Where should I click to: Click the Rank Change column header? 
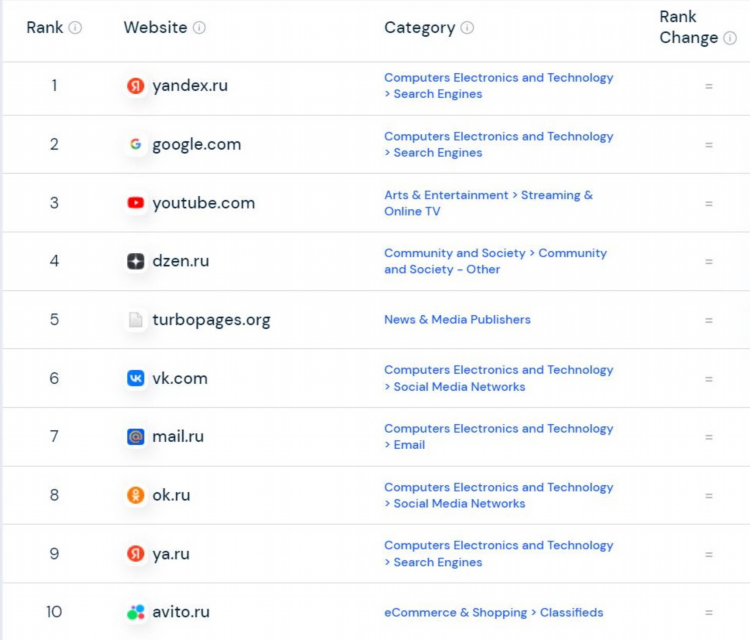click(689, 27)
